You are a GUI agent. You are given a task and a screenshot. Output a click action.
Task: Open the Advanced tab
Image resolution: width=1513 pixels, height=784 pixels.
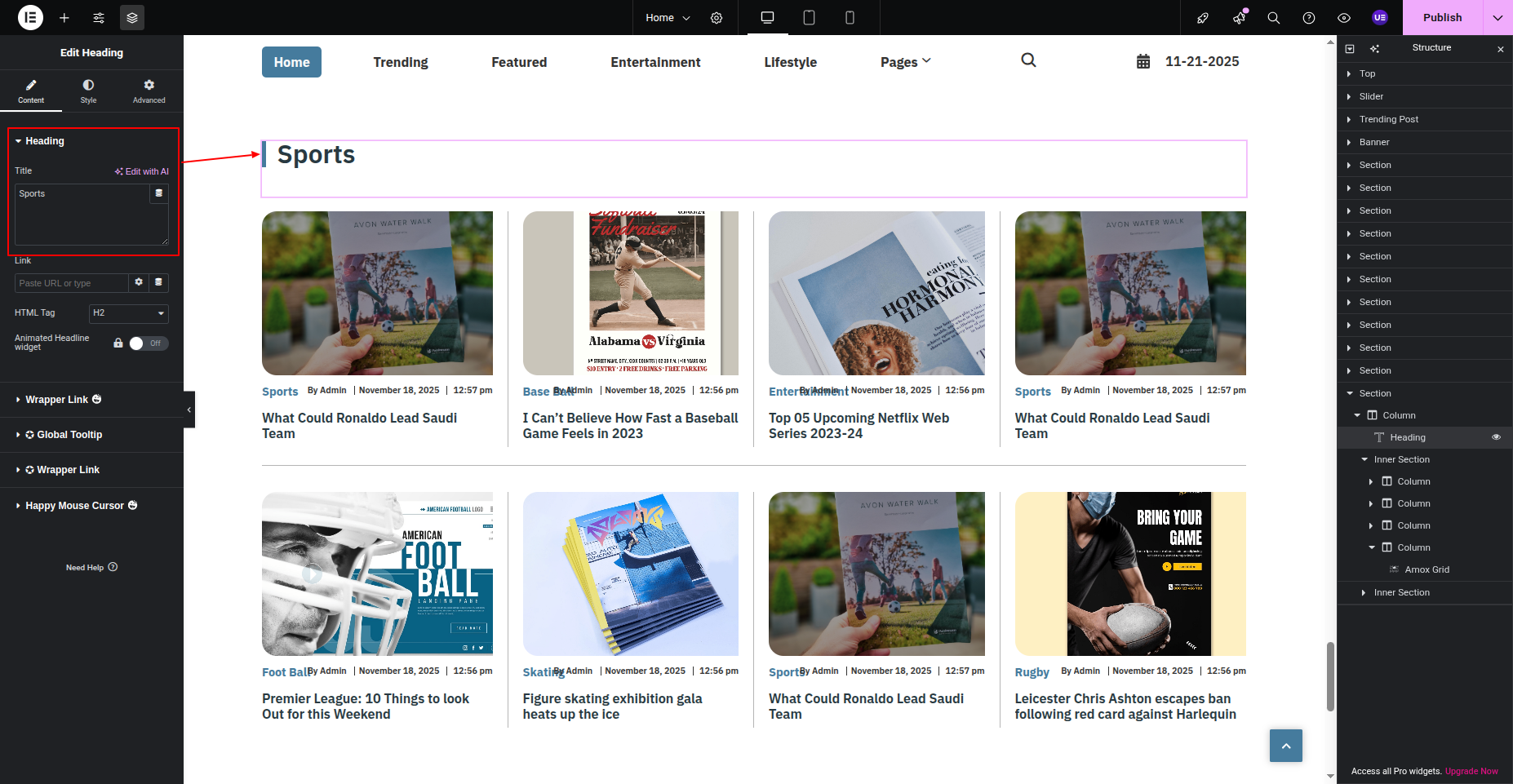pyautogui.click(x=149, y=91)
